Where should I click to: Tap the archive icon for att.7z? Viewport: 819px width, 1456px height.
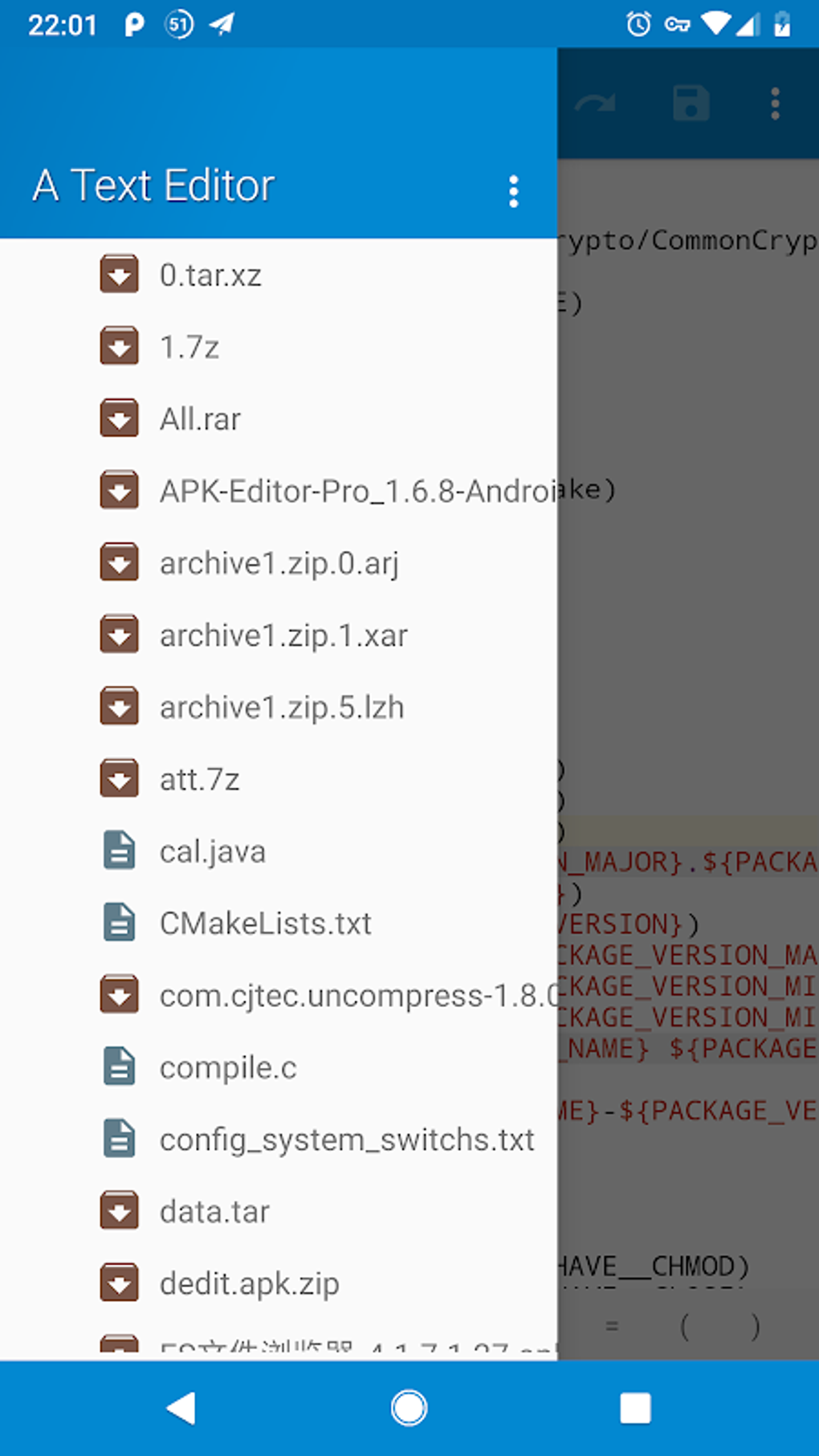tap(119, 778)
